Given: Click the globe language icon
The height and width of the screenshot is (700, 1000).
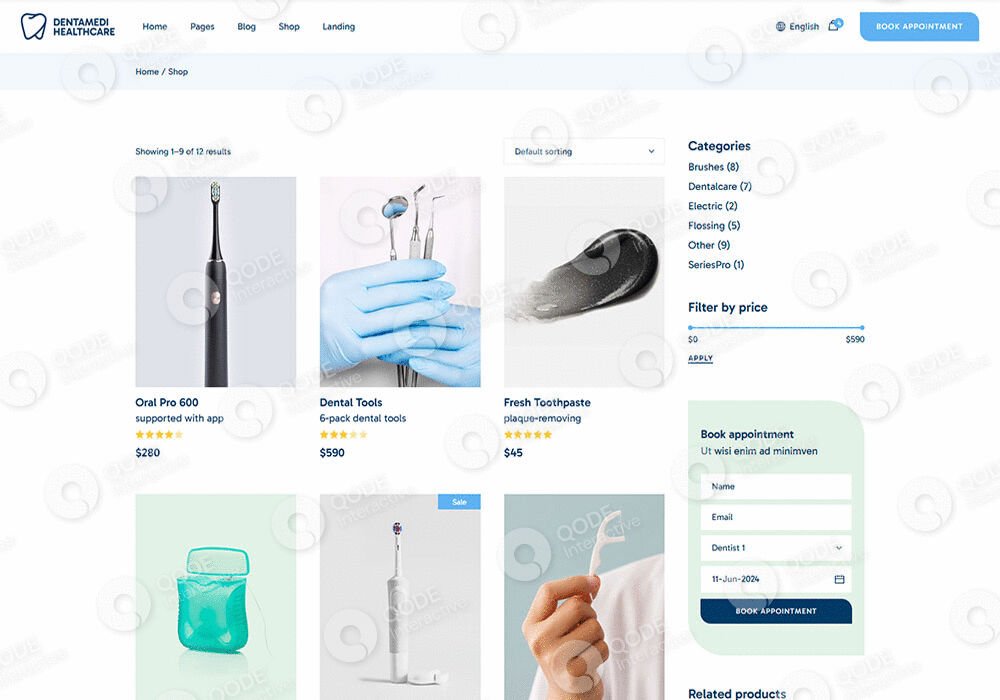Looking at the screenshot, I should pos(781,26).
